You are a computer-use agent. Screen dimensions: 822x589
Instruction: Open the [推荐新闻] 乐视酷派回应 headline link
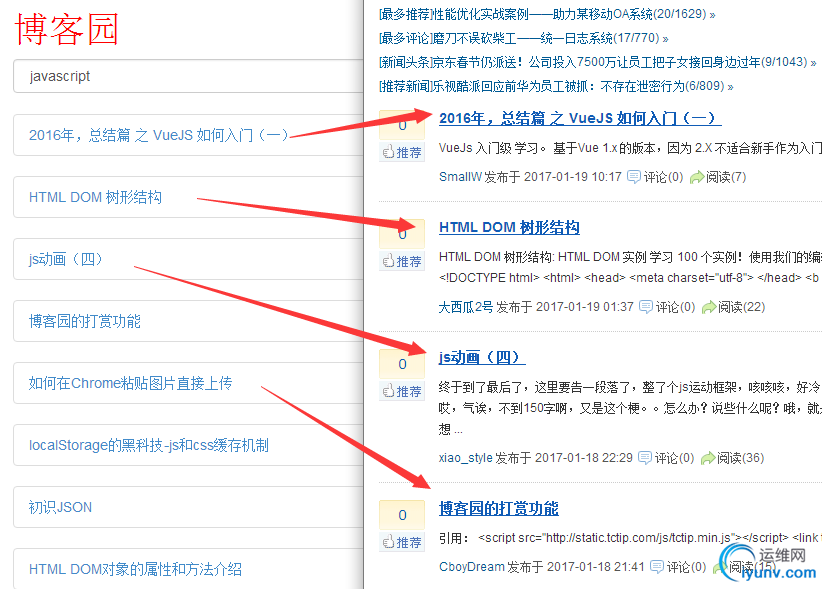[556, 86]
